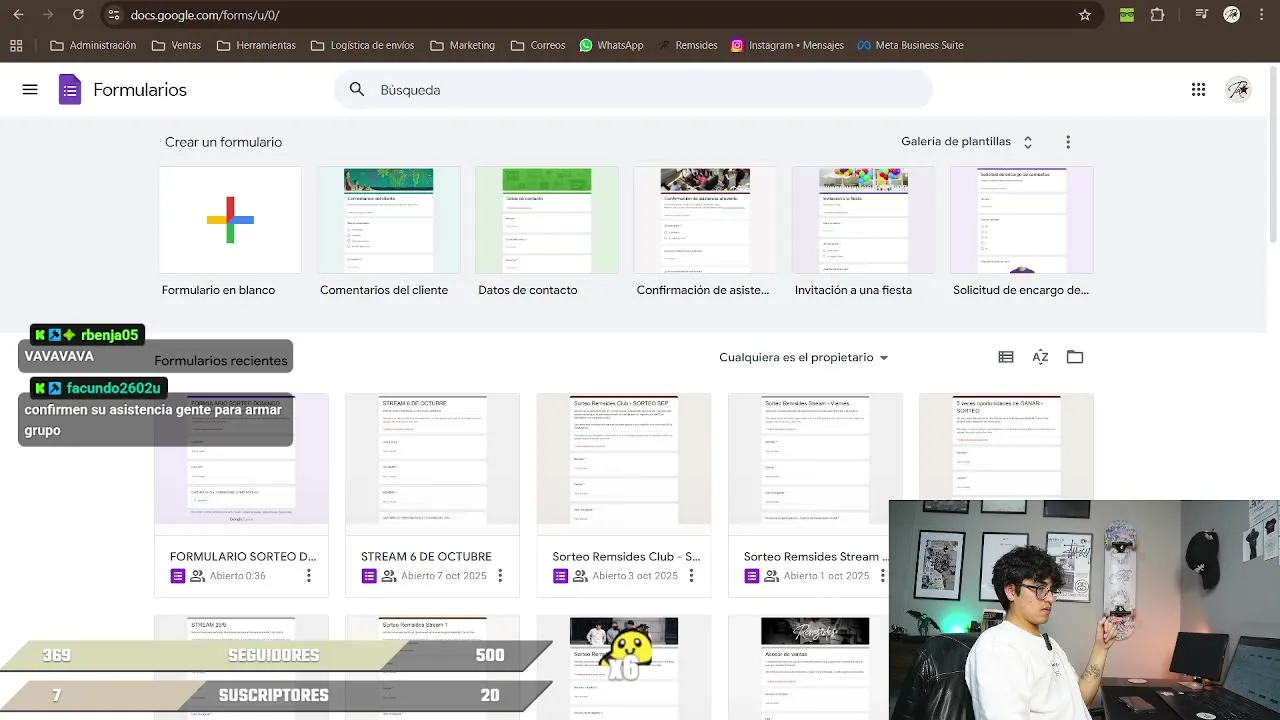Open the AZ sort options

coord(1040,357)
